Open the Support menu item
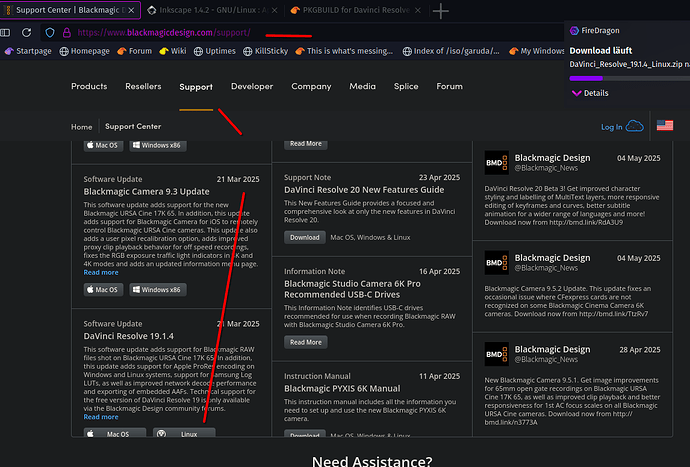This screenshot has height=467, width=690. point(196,87)
